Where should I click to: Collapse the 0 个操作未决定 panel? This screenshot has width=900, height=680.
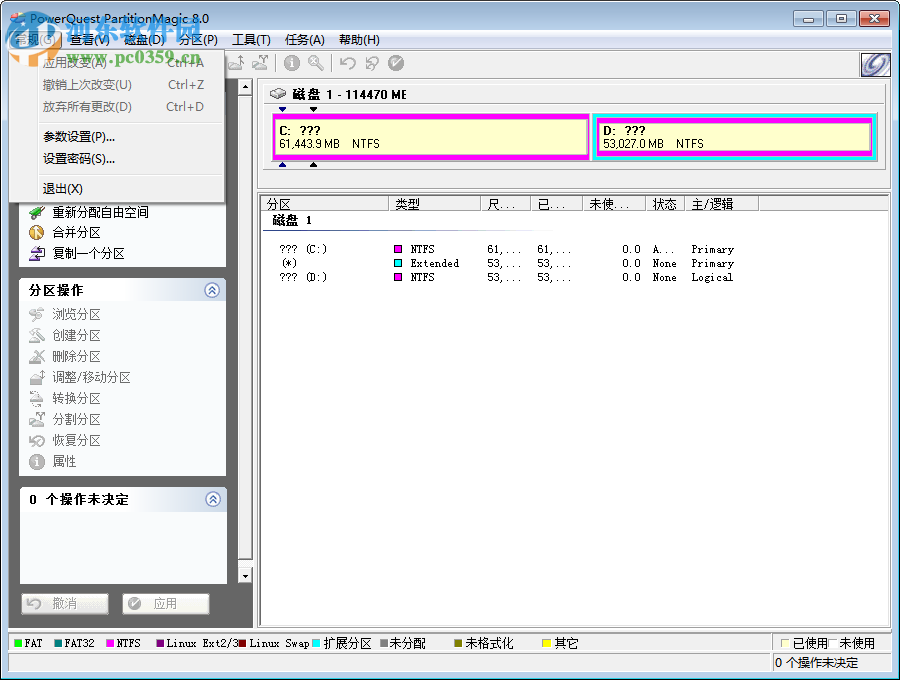pos(211,499)
